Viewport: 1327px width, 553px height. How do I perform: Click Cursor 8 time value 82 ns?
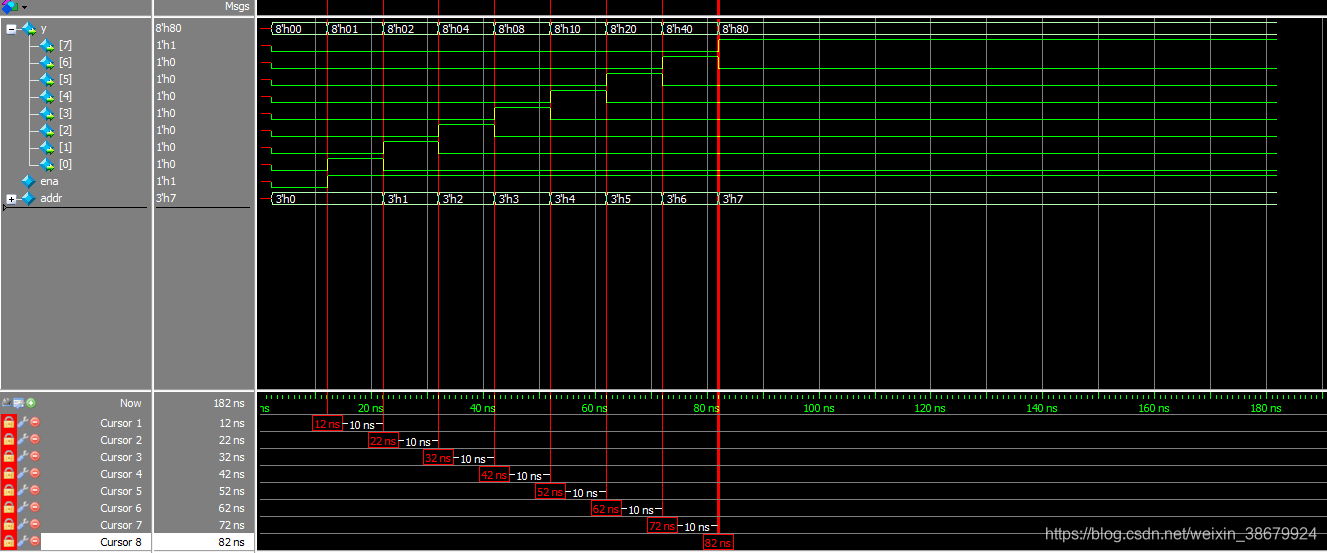(230, 542)
